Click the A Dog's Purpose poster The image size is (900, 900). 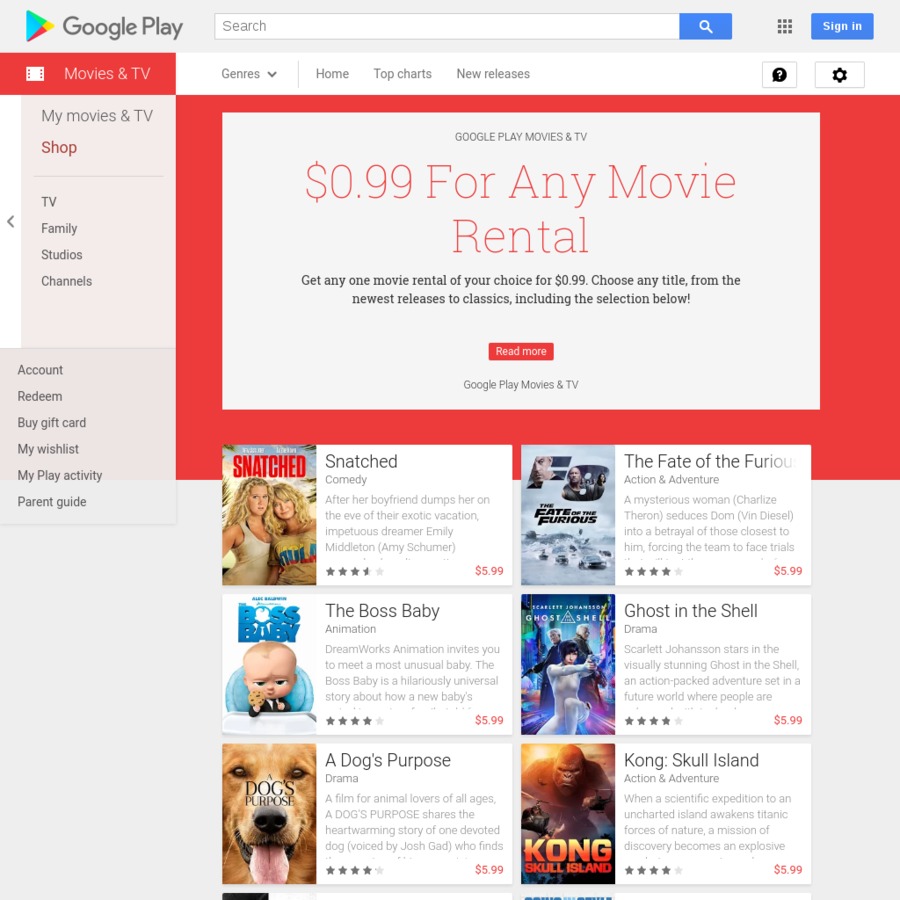pos(269,814)
